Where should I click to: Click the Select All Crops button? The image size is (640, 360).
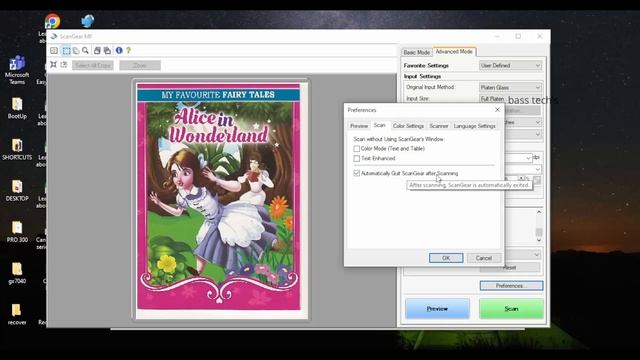pos(93,65)
